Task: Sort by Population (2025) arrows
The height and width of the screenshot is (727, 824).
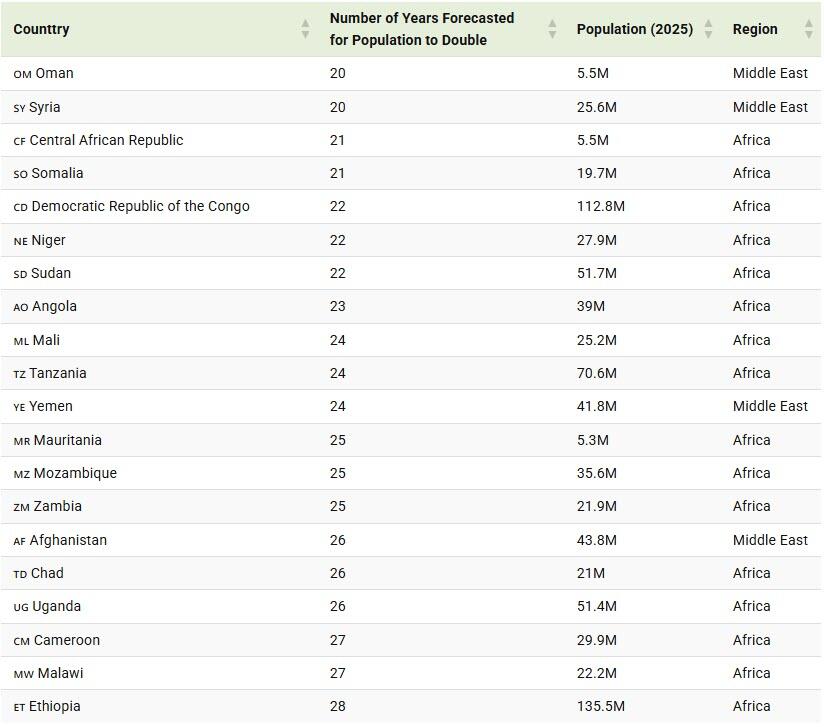Action: [x=708, y=29]
